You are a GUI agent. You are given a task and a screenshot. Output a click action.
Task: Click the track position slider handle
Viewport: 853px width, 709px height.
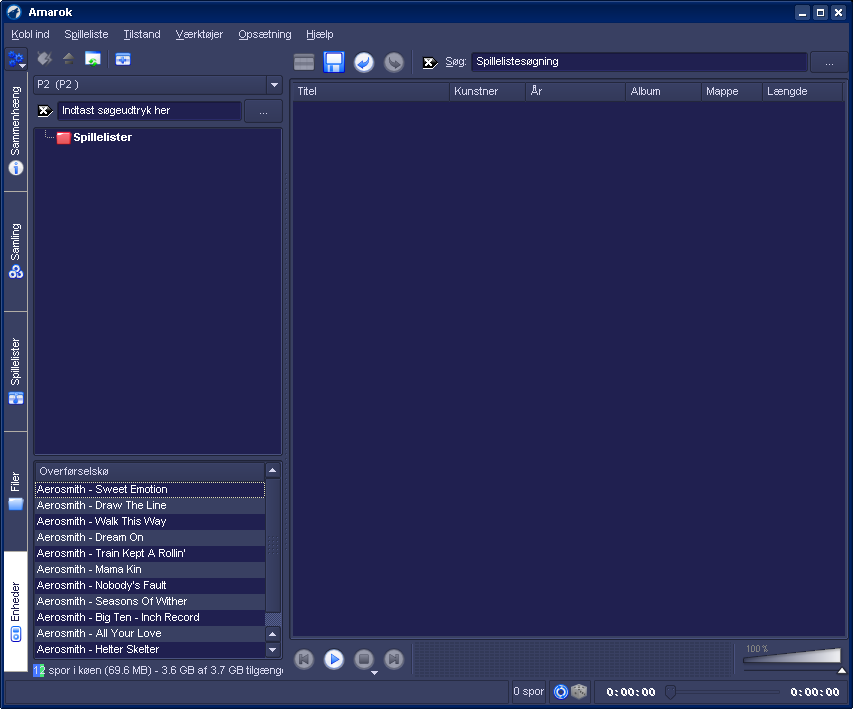670,692
